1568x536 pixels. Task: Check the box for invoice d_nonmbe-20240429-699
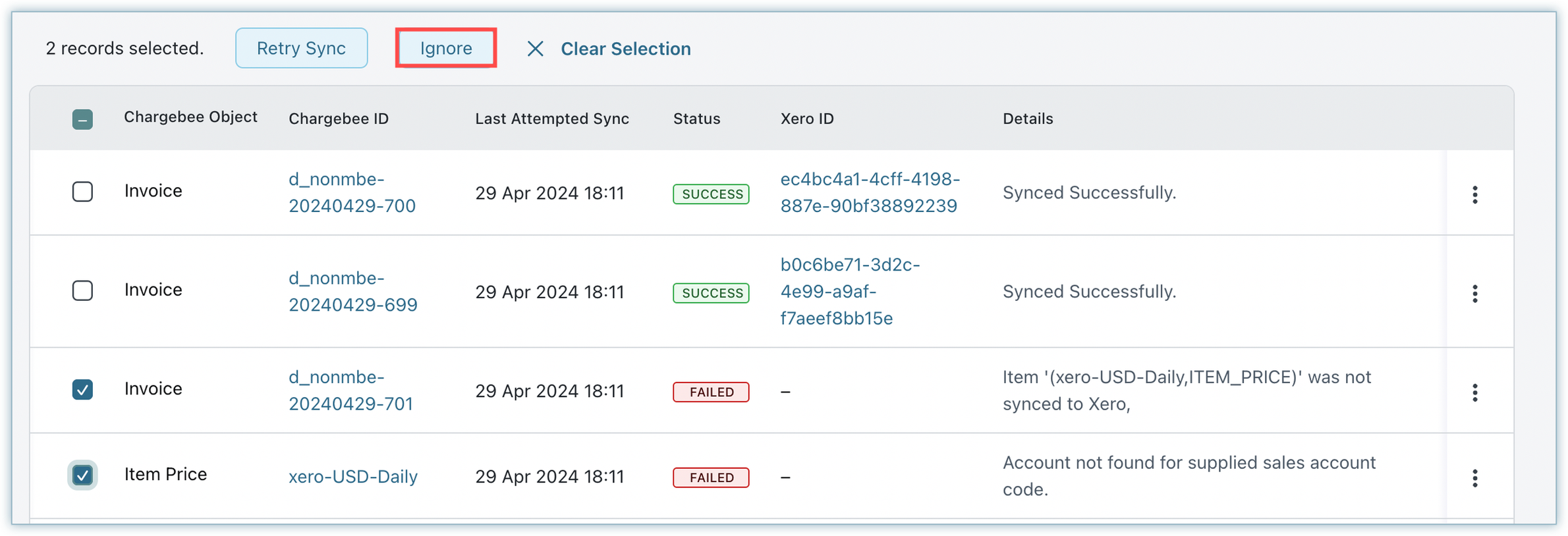pos(82,290)
